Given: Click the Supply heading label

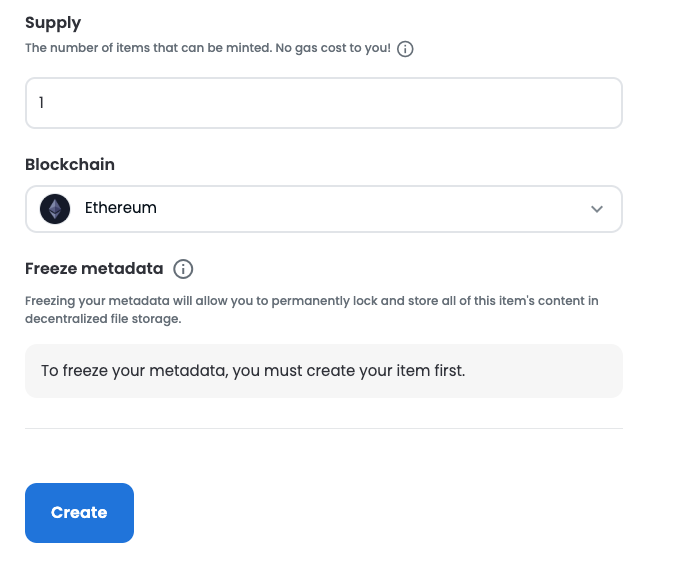Looking at the screenshot, I should (x=53, y=22).
